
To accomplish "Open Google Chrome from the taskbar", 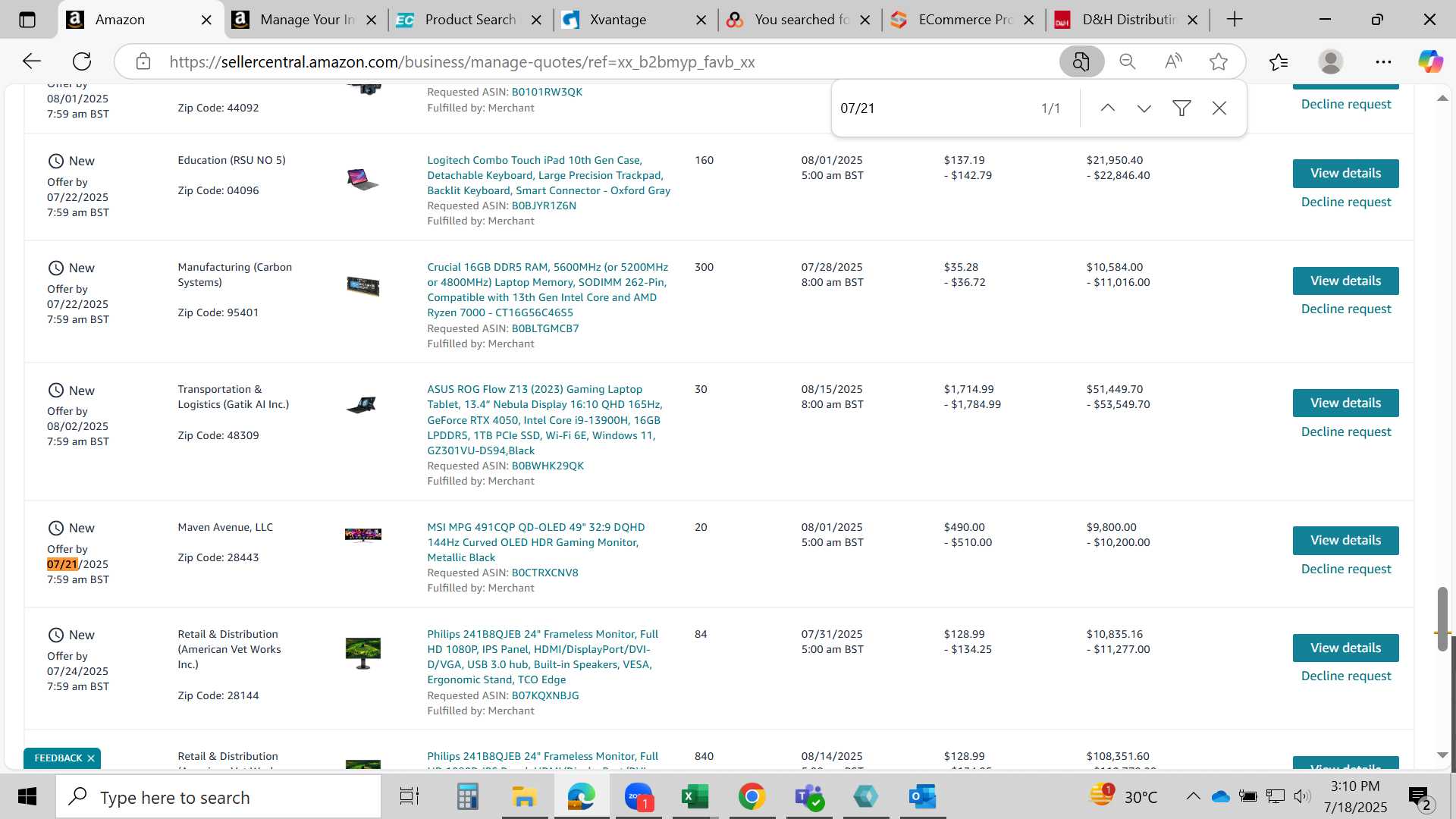I will click(x=752, y=797).
